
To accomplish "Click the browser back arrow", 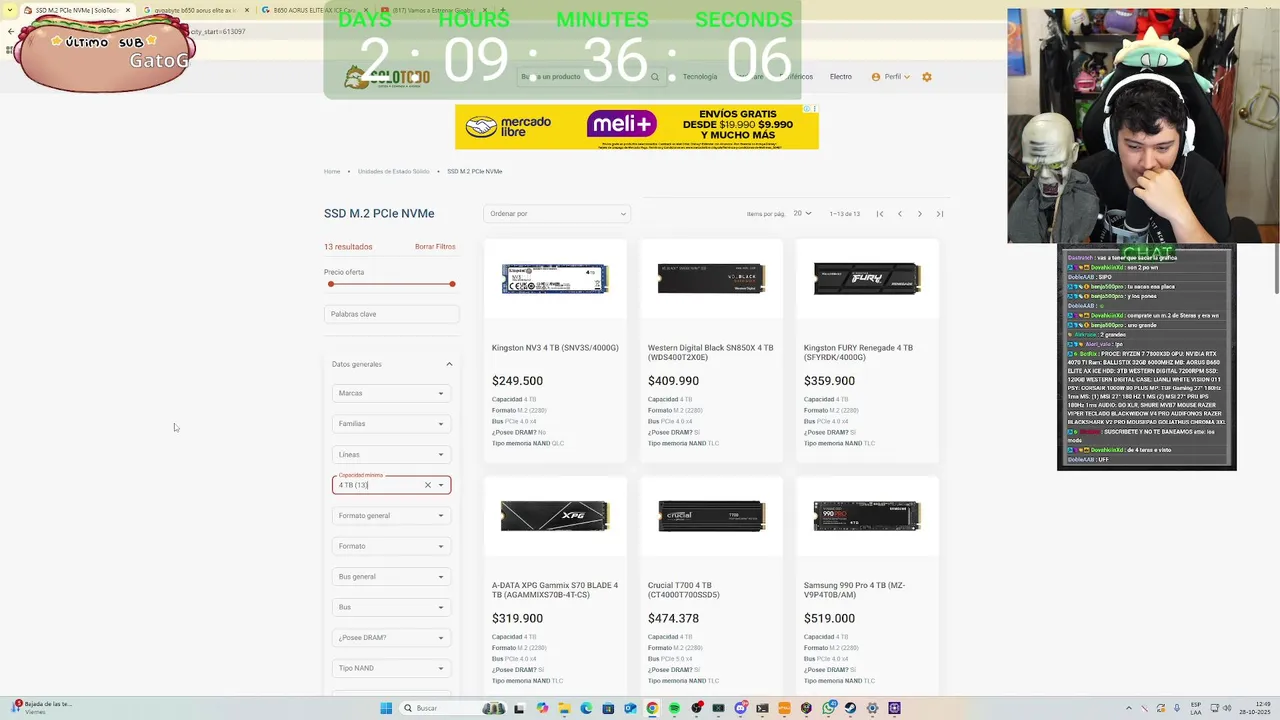I will [11, 31].
